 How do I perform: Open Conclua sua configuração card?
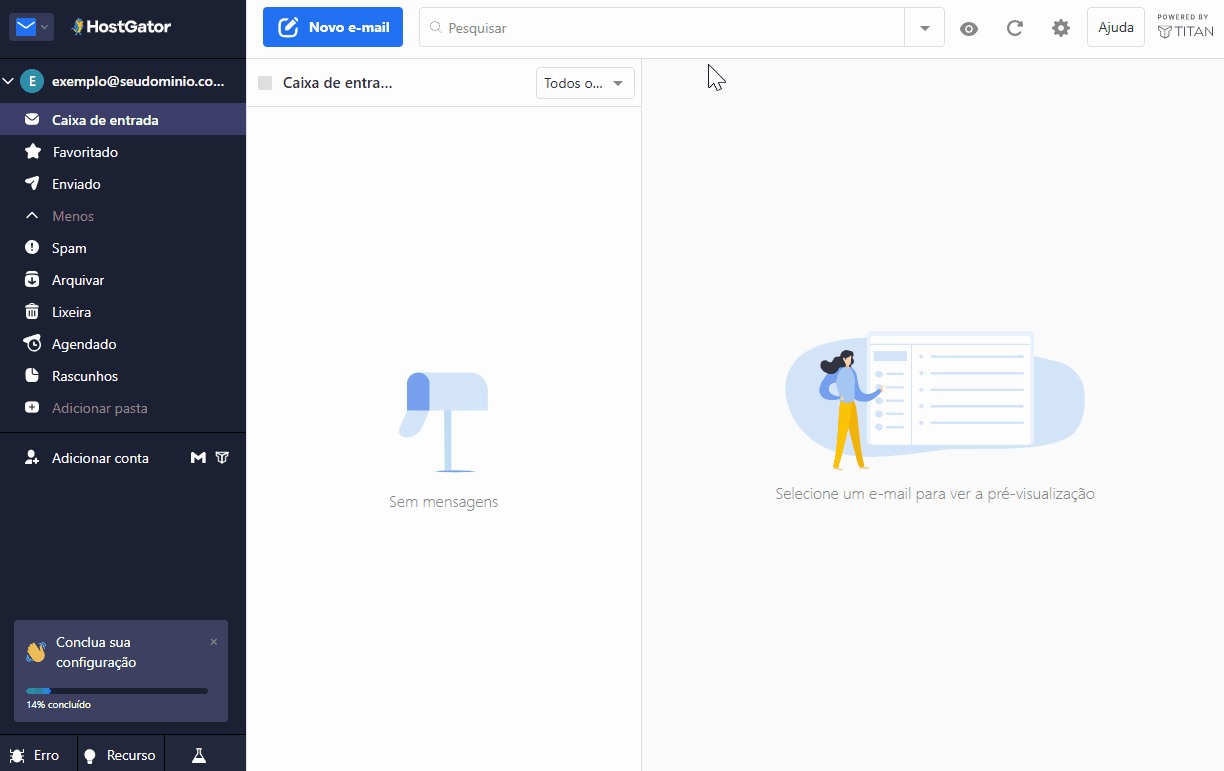pos(121,671)
